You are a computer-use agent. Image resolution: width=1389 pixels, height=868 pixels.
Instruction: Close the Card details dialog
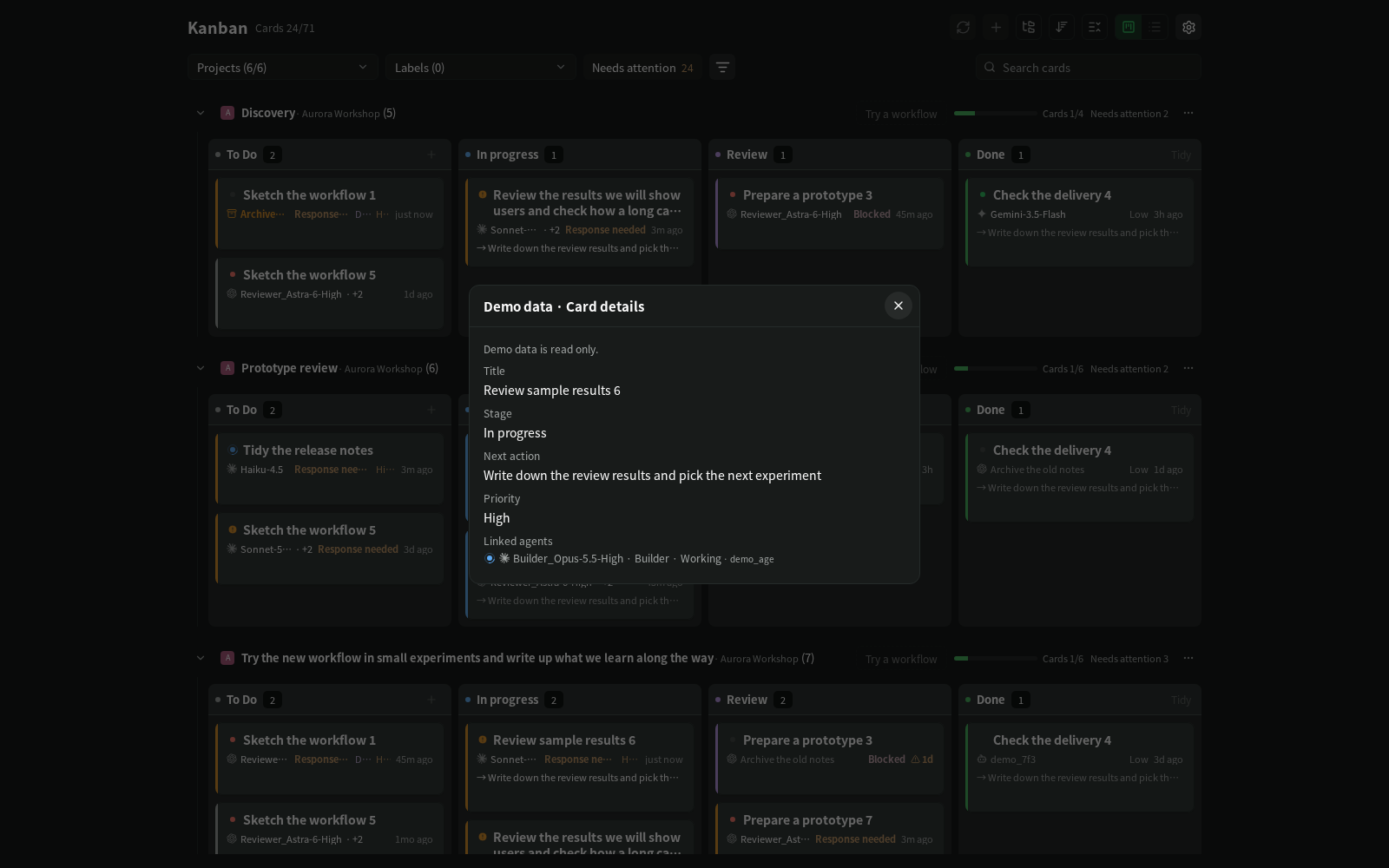click(899, 306)
